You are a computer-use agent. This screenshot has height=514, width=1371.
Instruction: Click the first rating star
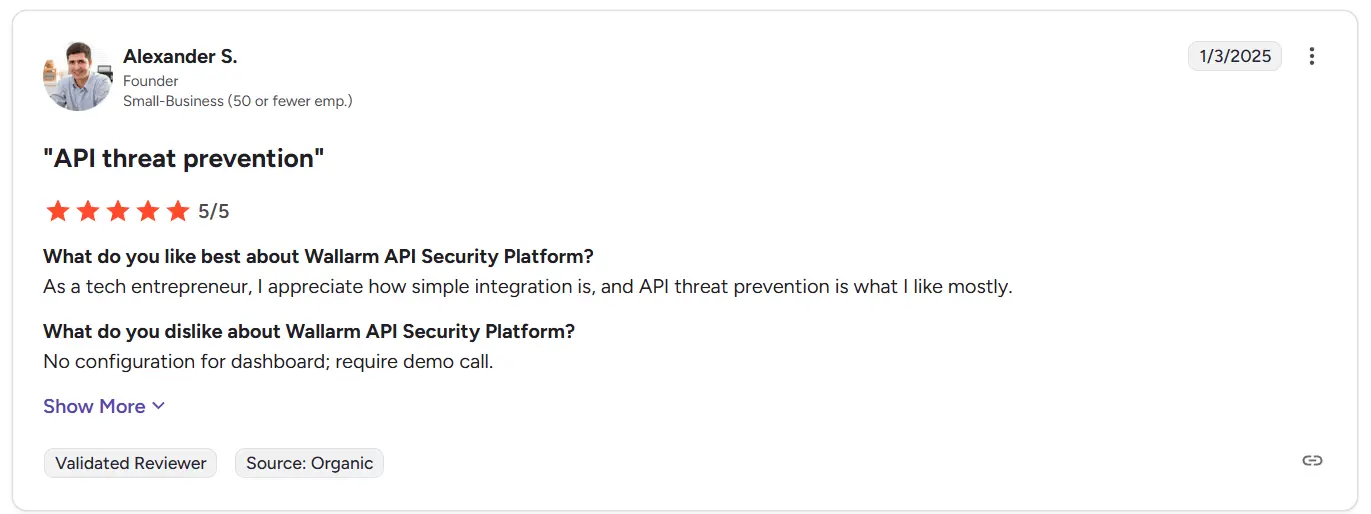click(x=58, y=211)
